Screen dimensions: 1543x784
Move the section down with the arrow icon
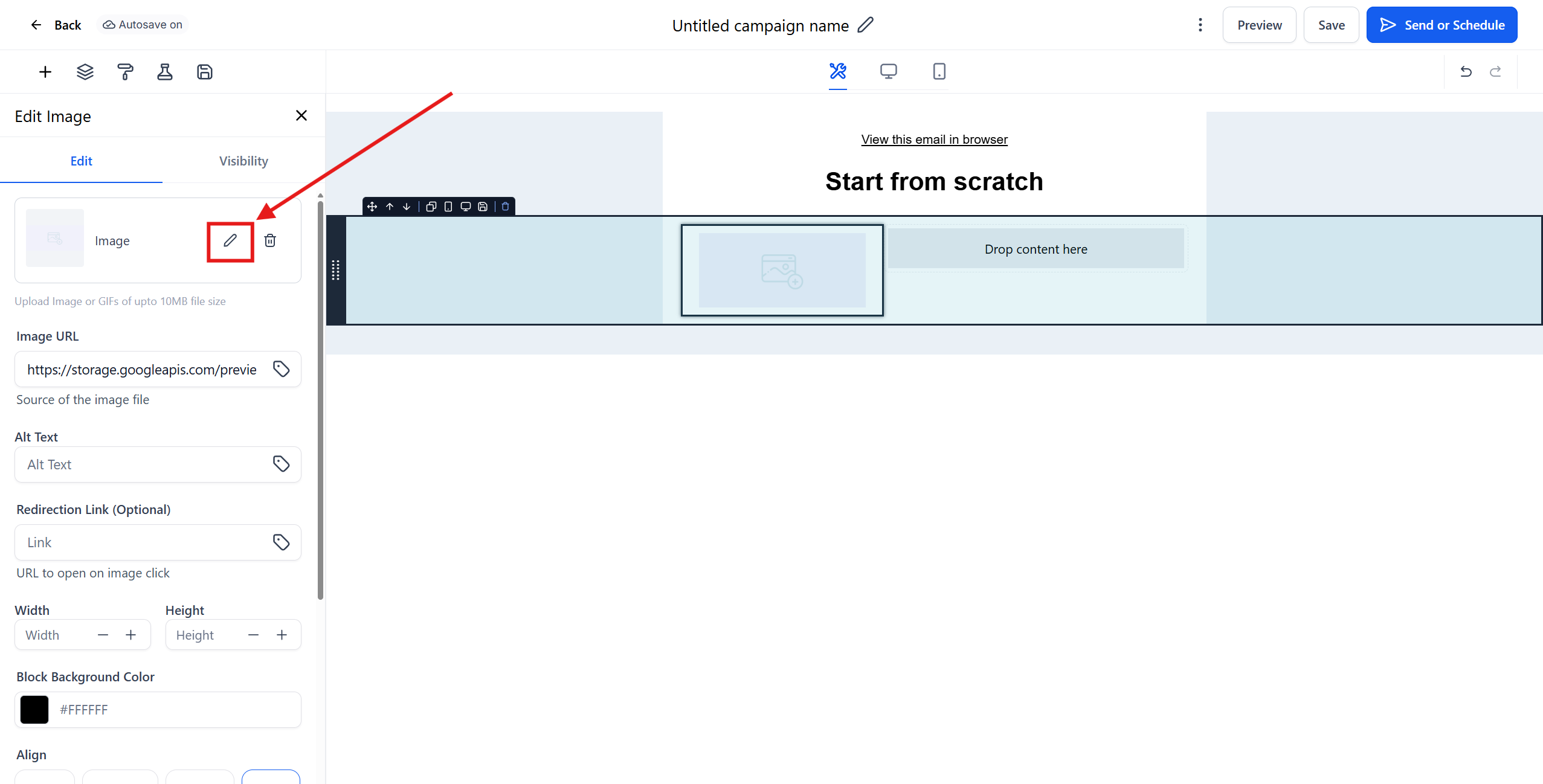click(x=407, y=207)
